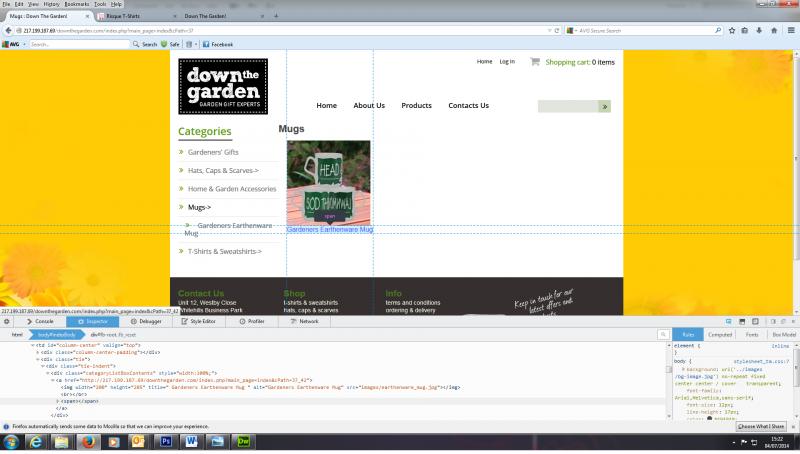Collapse the div class tie node
Screen dimensions: 800x454
pos(38,359)
